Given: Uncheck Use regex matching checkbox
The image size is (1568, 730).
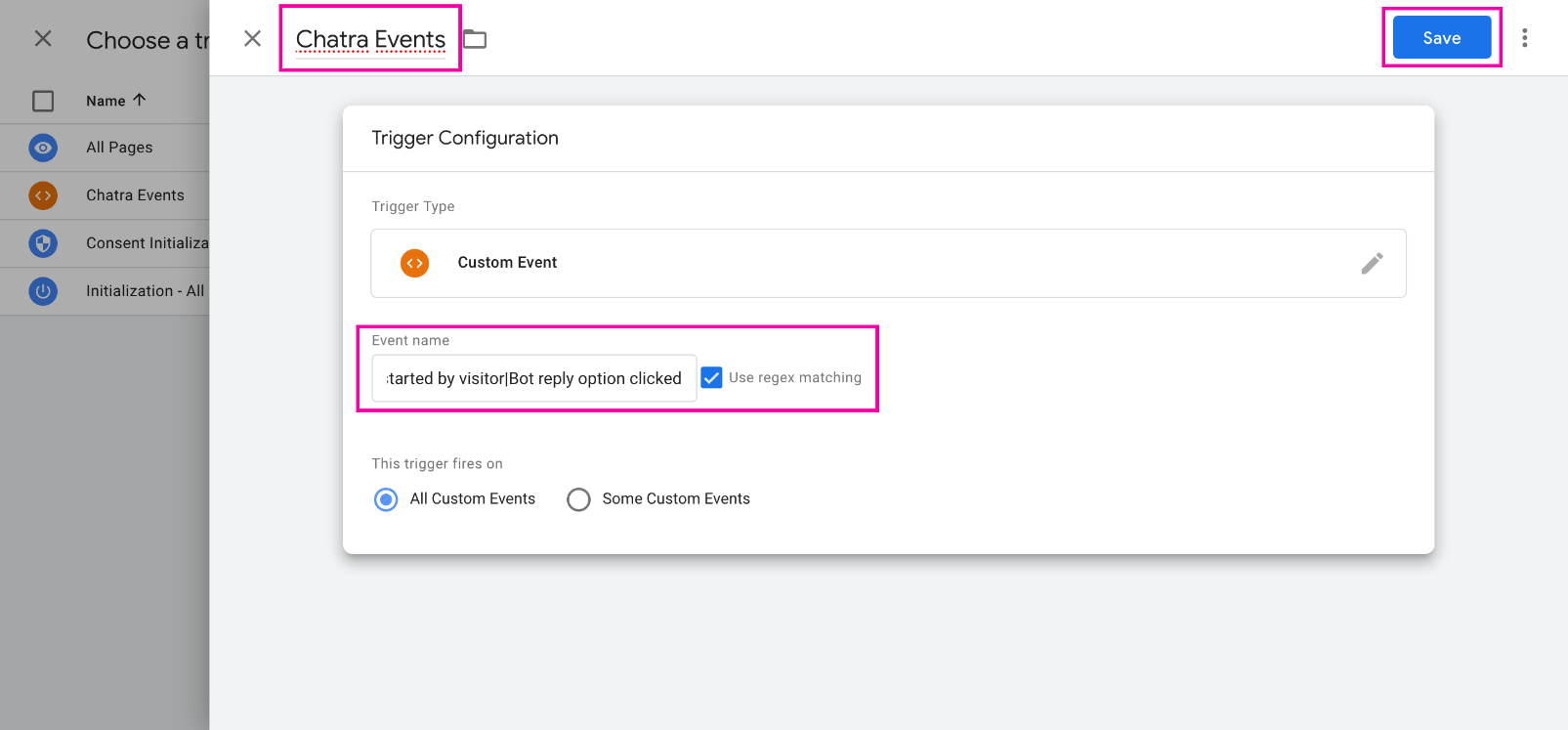Looking at the screenshot, I should click(x=712, y=378).
